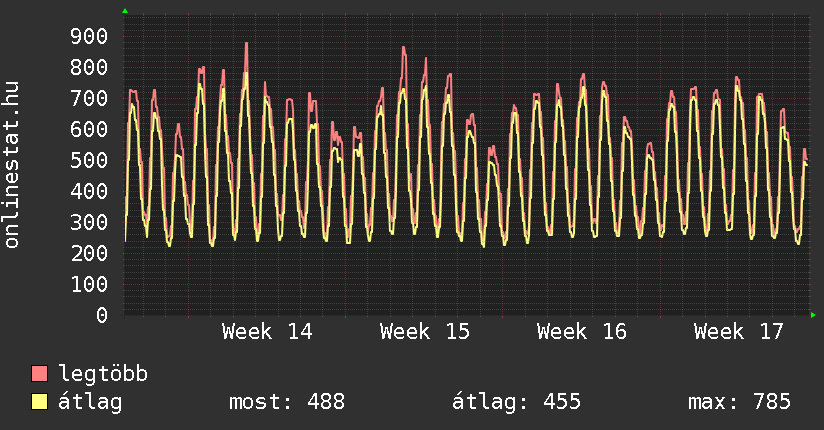The image size is (824, 430).
Task: Select the átlag legend label text
Action: tap(90, 402)
